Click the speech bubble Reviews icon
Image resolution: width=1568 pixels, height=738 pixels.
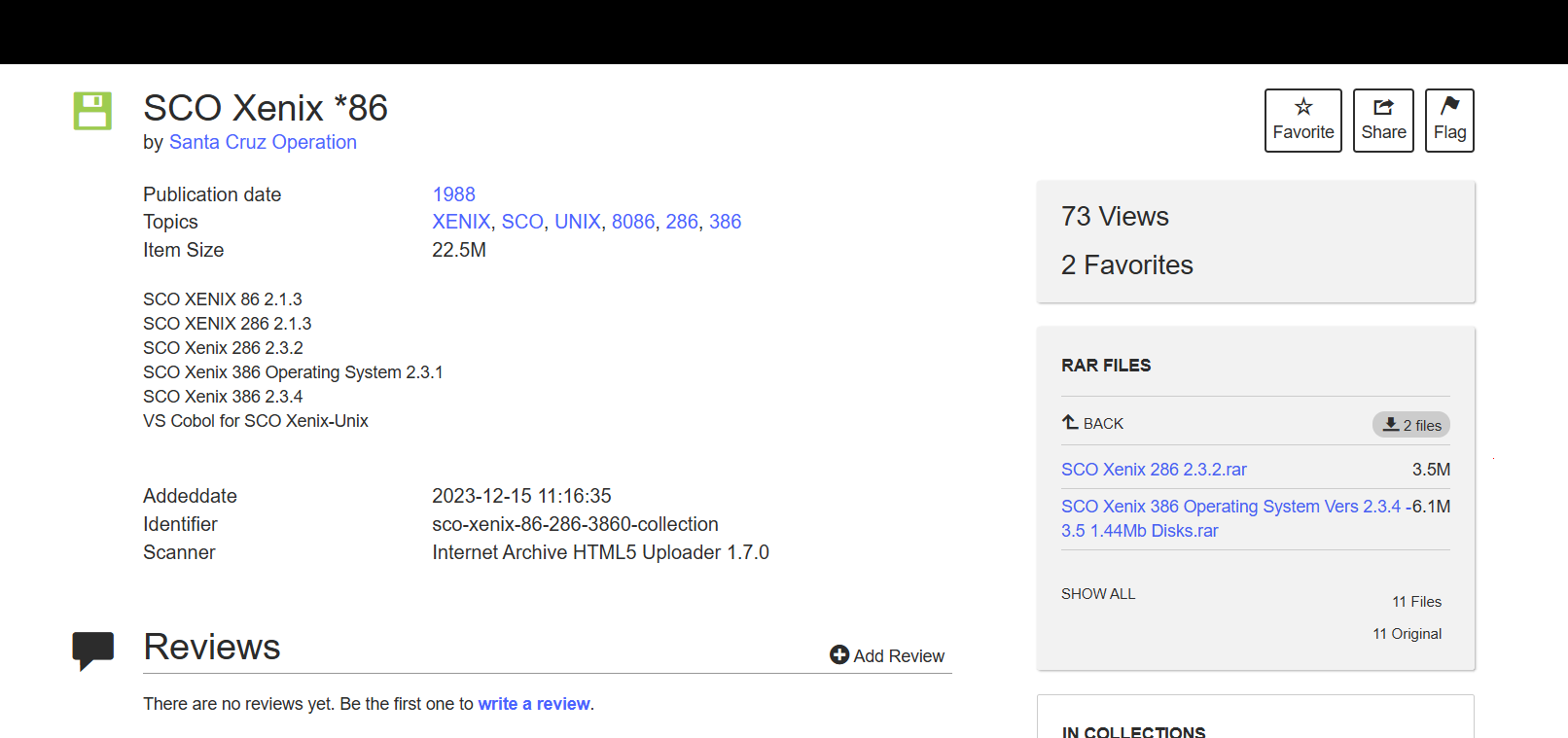click(93, 650)
